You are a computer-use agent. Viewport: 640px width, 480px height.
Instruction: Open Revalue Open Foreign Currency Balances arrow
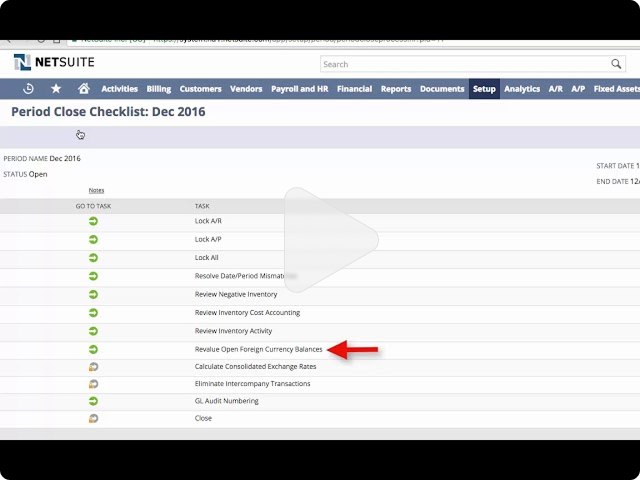click(93, 349)
